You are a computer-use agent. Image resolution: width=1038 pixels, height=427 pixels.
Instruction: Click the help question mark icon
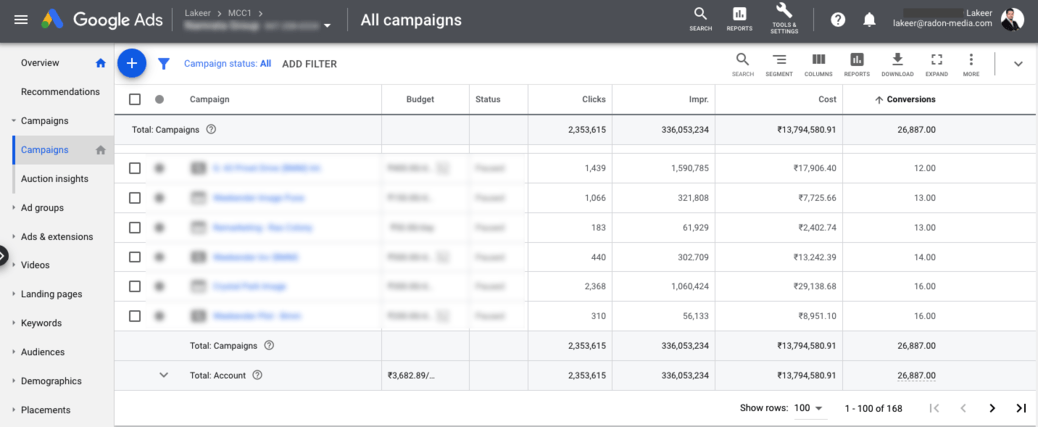838,20
